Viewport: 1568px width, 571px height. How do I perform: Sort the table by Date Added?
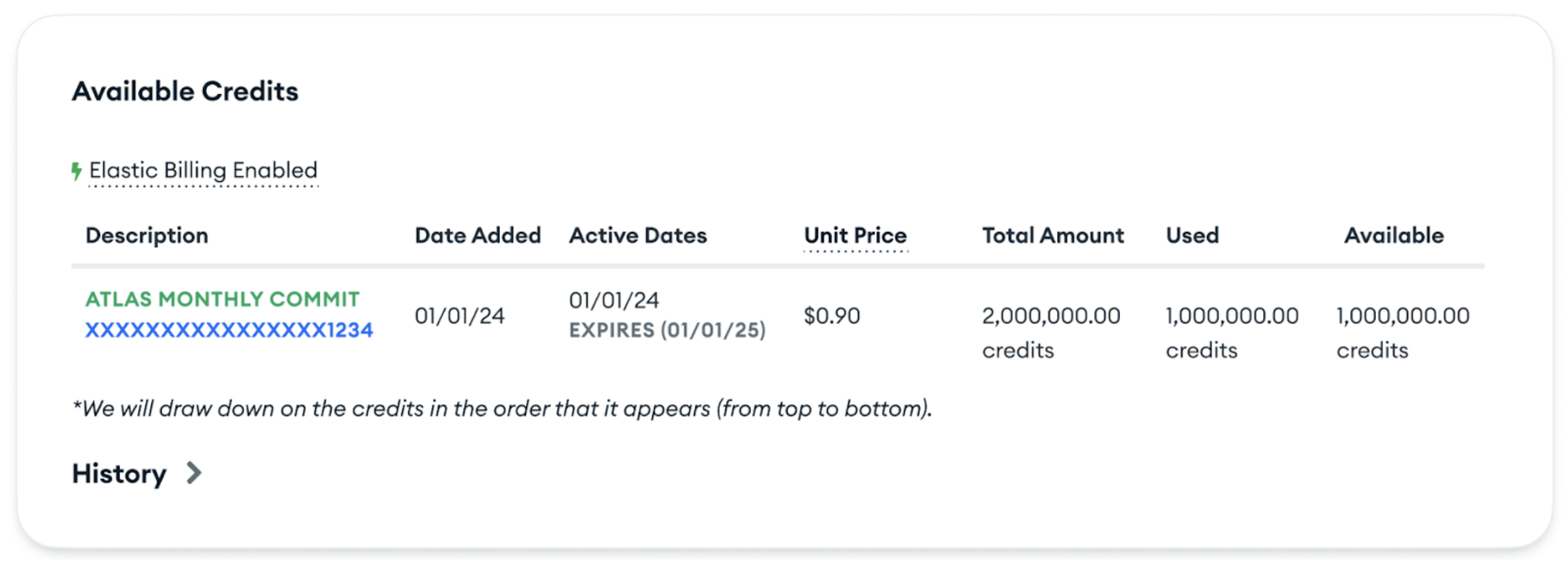(478, 235)
